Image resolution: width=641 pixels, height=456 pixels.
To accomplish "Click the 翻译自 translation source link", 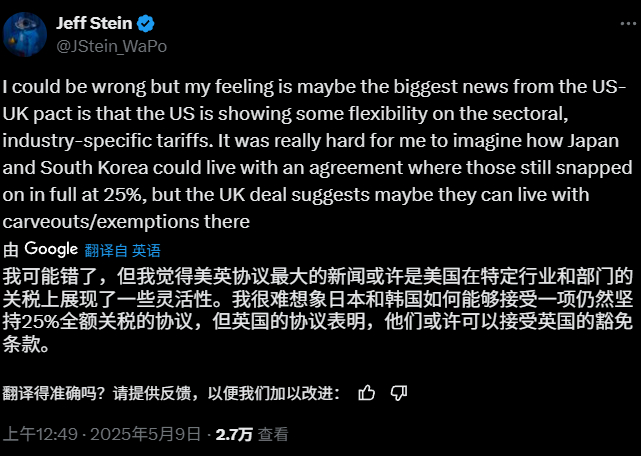I will (x=104, y=250).
